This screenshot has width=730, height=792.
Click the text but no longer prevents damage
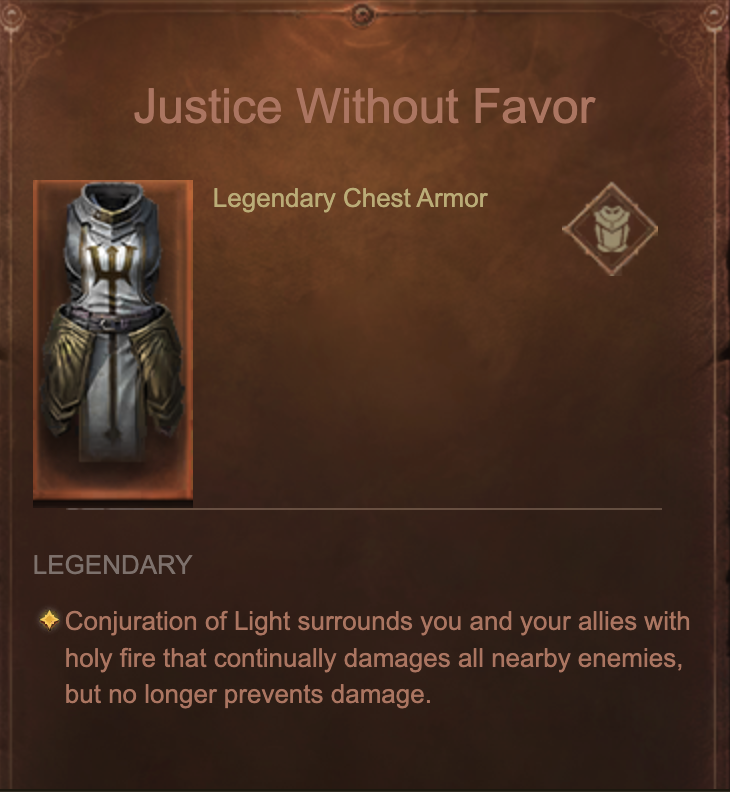pos(248,694)
